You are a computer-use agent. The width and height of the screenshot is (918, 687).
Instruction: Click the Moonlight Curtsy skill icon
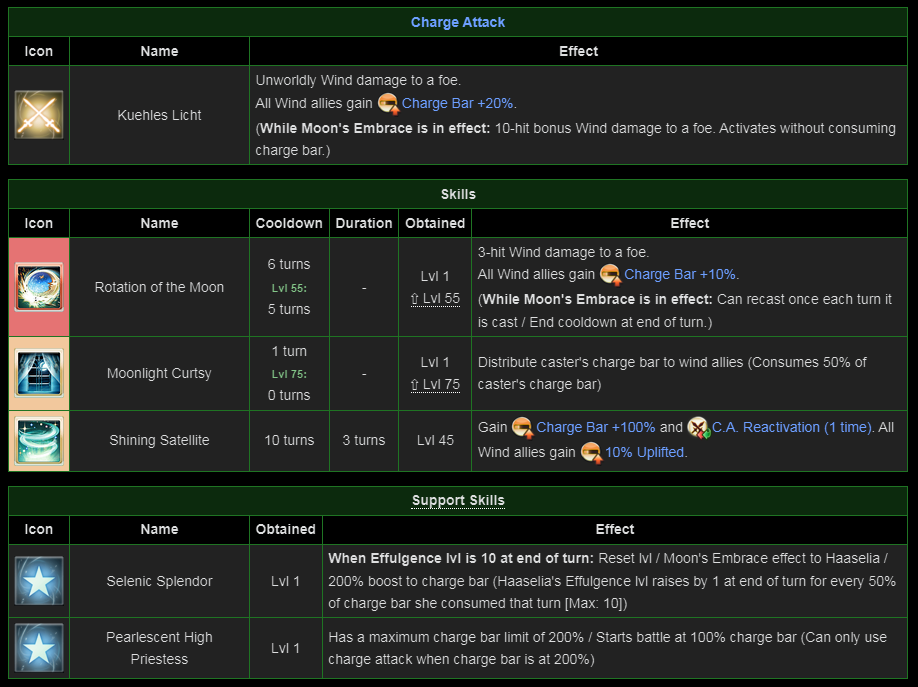tap(39, 374)
